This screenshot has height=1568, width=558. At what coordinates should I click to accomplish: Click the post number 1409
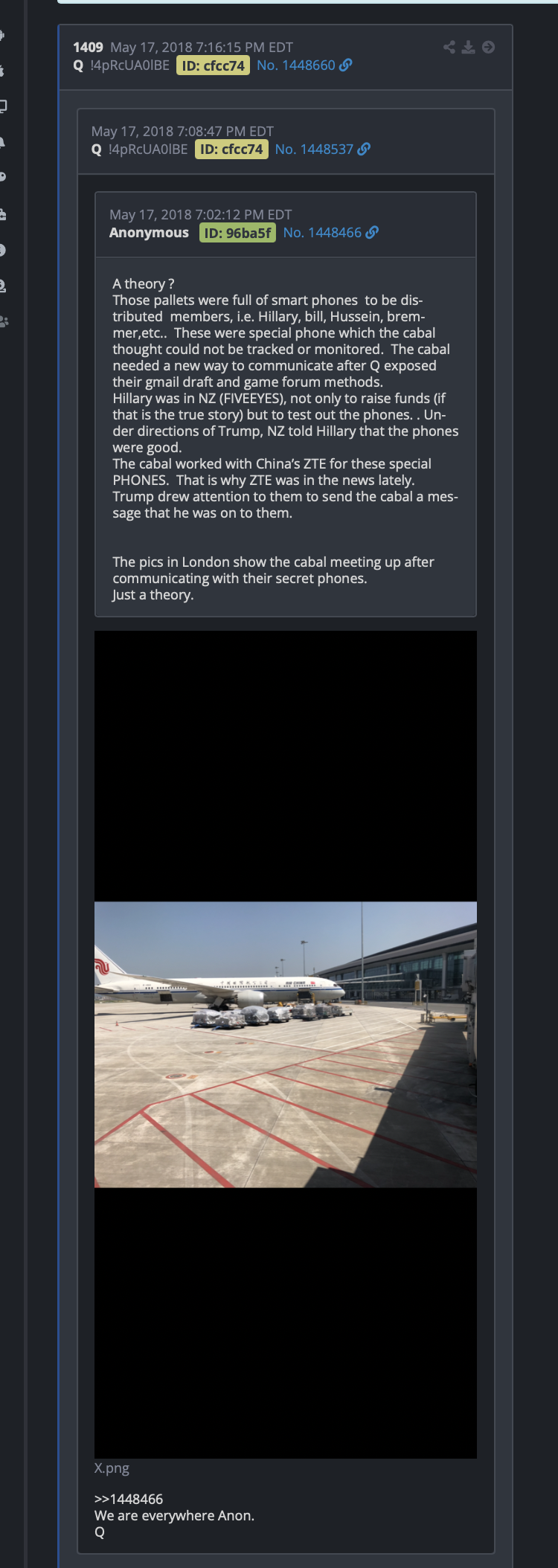(88, 48)
